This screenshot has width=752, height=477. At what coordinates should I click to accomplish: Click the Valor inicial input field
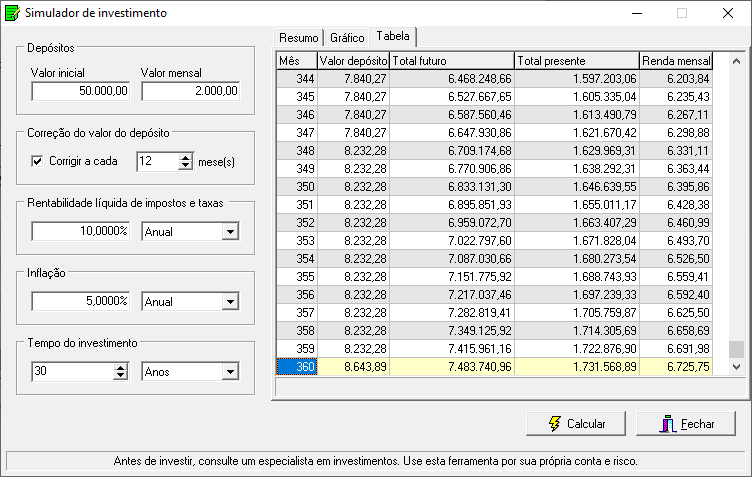point(81,91)
